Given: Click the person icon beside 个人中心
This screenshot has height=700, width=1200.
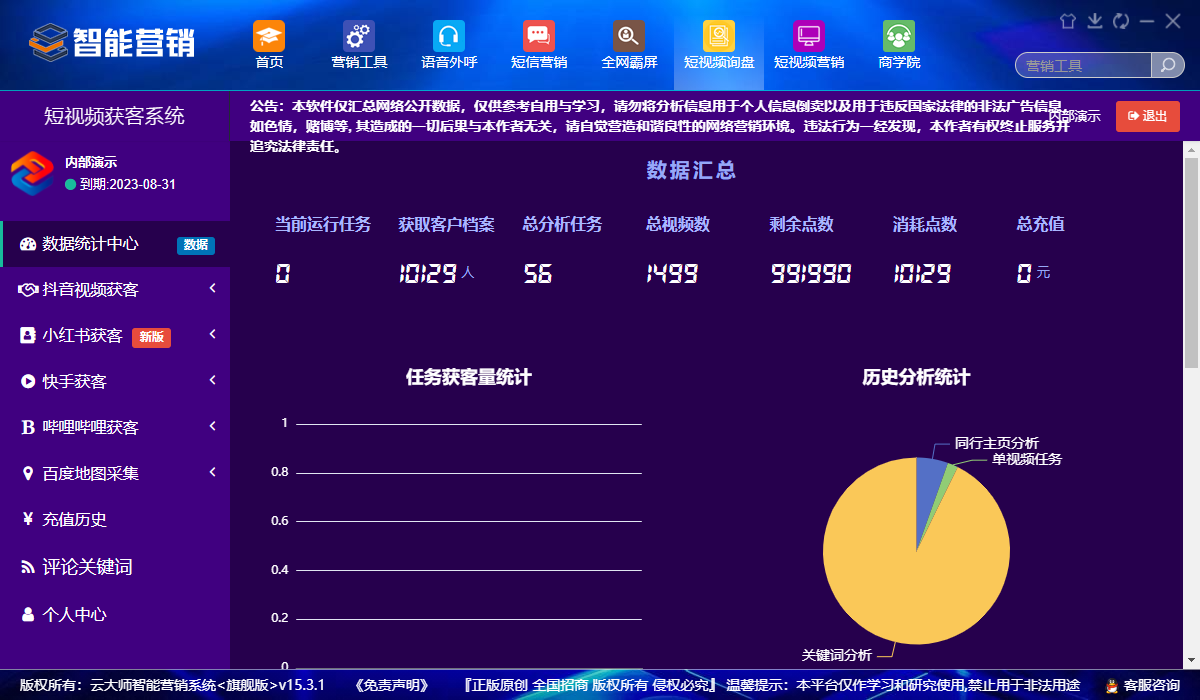Looking at the screenshot, I should coord(28,614).
